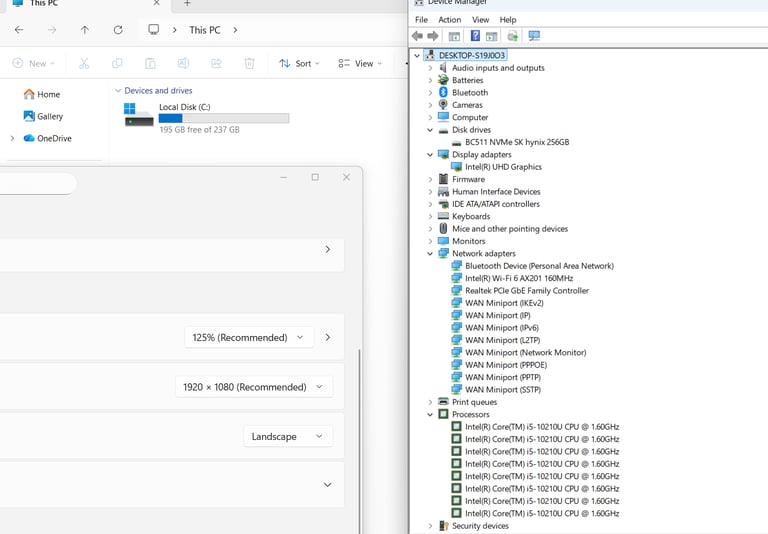Open the Action menu in Device Manager
The image size is (768, 534).
coord(450,20)
